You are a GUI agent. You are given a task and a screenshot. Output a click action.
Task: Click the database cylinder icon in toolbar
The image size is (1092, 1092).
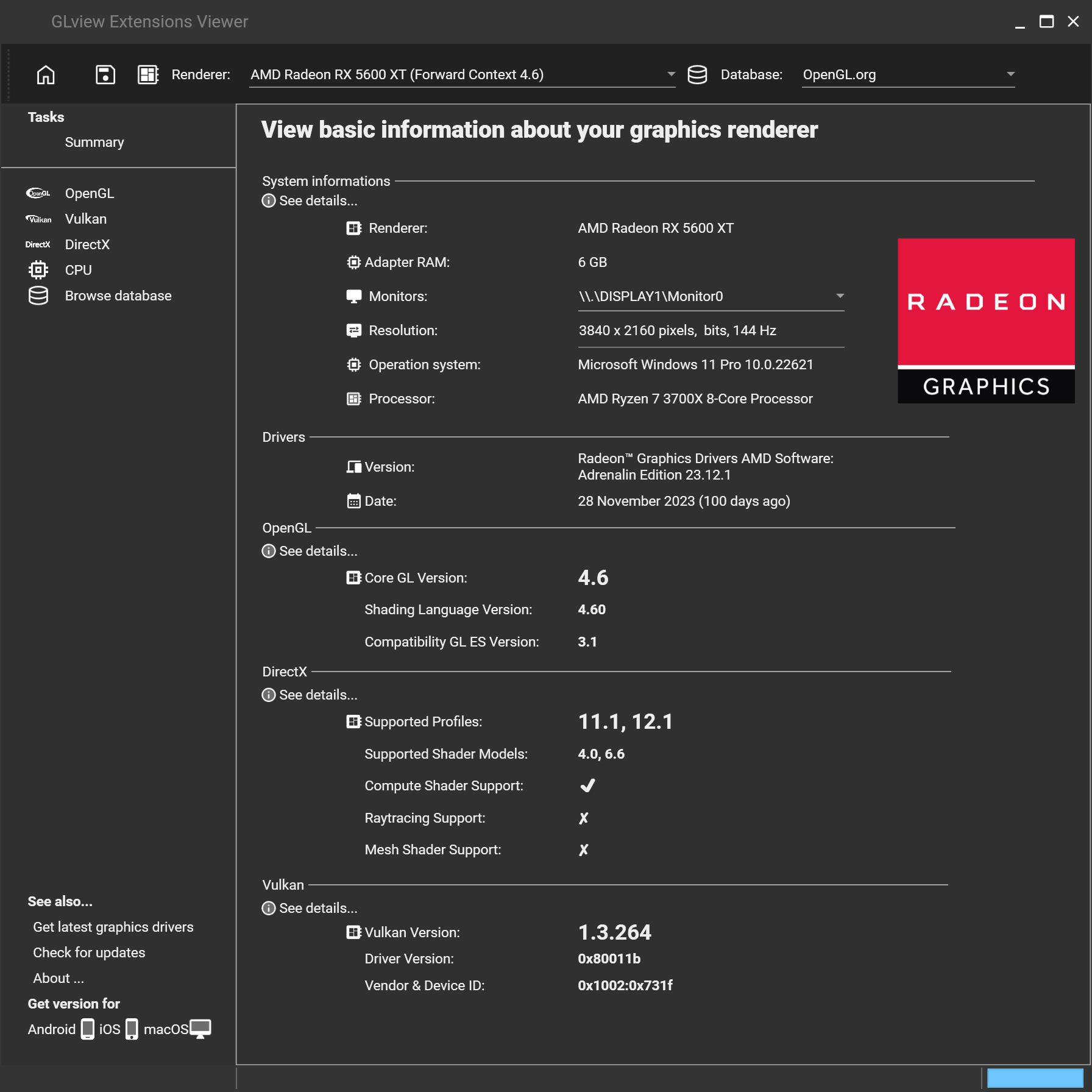(697, 75)
